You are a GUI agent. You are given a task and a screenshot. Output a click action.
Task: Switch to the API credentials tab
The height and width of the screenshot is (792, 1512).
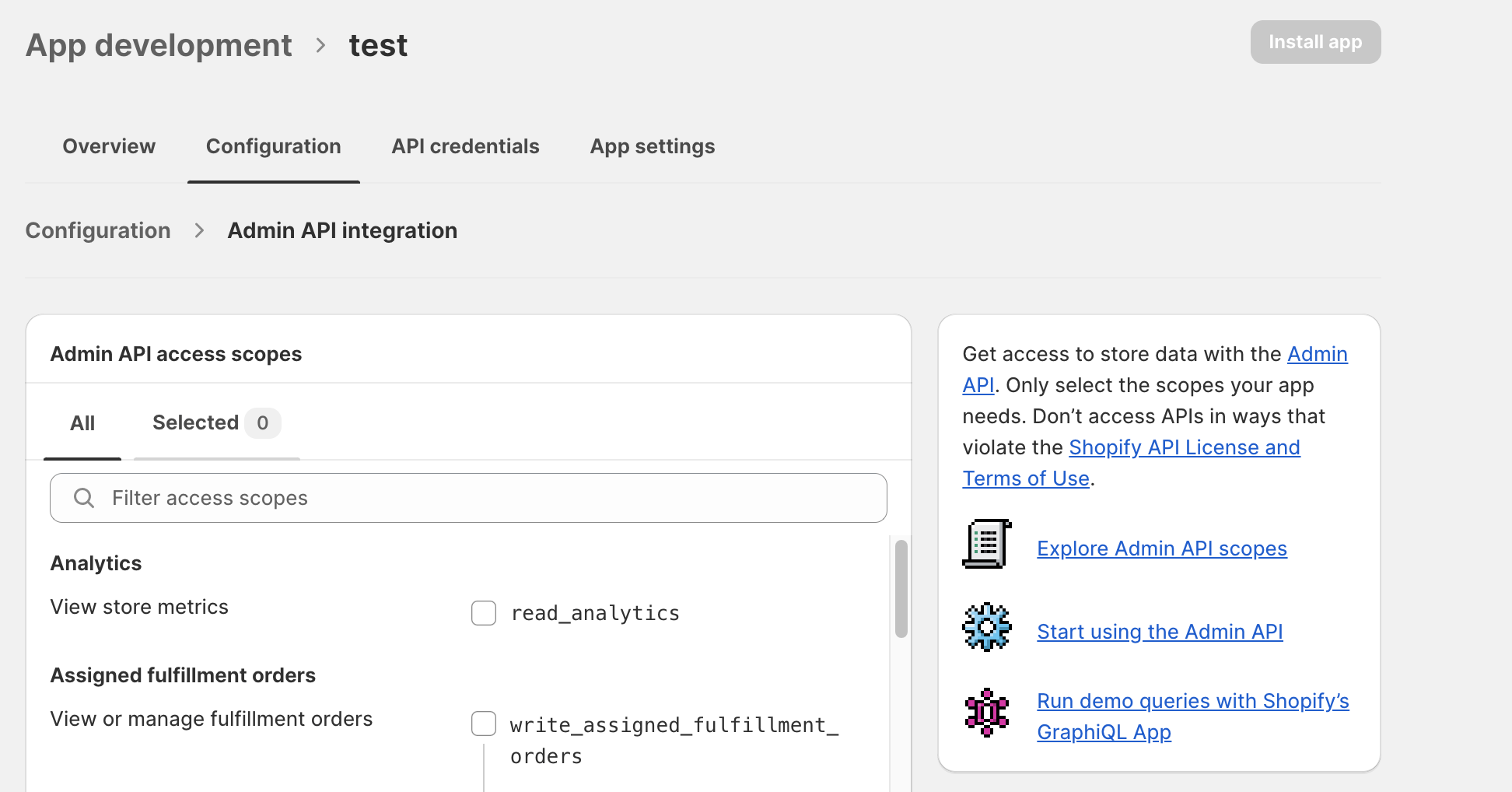click(465, 146)
